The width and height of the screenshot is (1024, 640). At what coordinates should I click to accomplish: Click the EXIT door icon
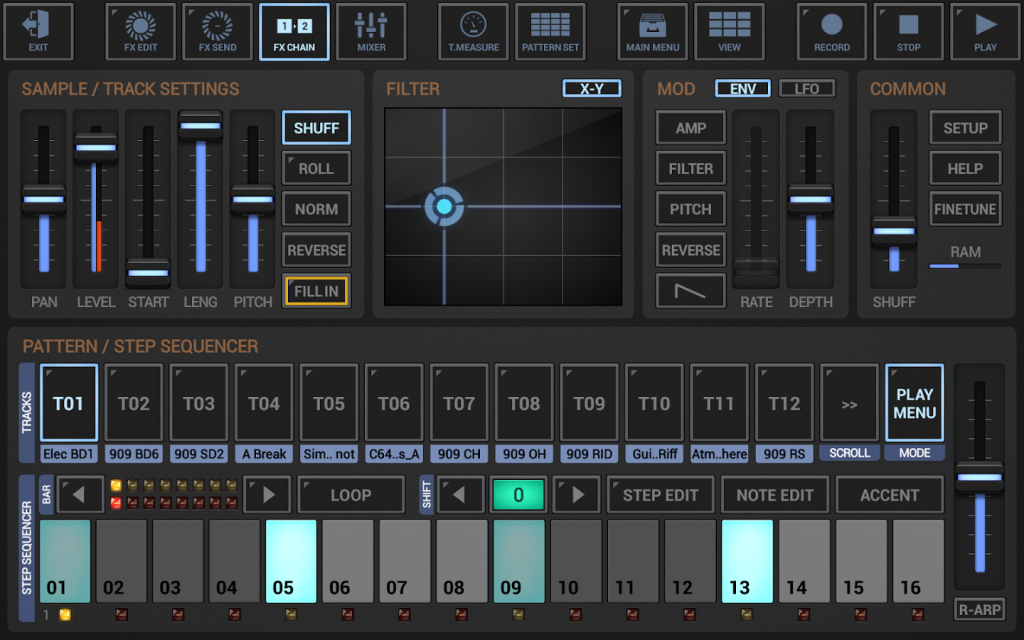(x=39, y=31)
